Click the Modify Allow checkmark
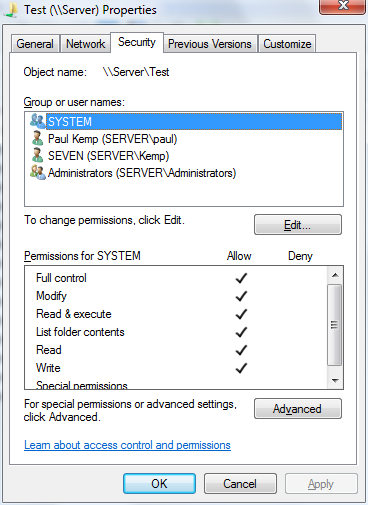The height and width of the screenshot is (505, 368). 241,296
